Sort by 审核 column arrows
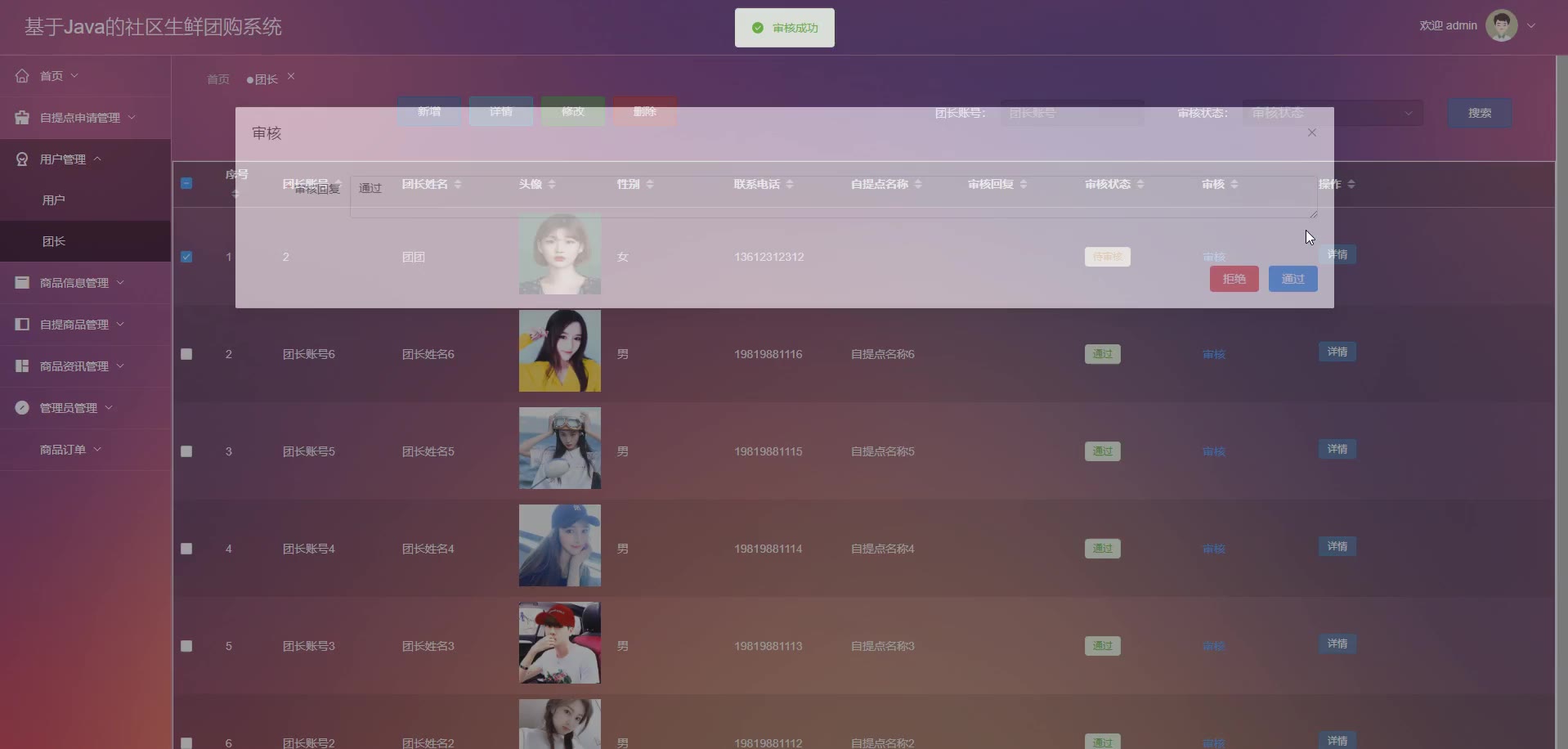This screenshot has width=1568, height=749. click(x=1234, y=184)
